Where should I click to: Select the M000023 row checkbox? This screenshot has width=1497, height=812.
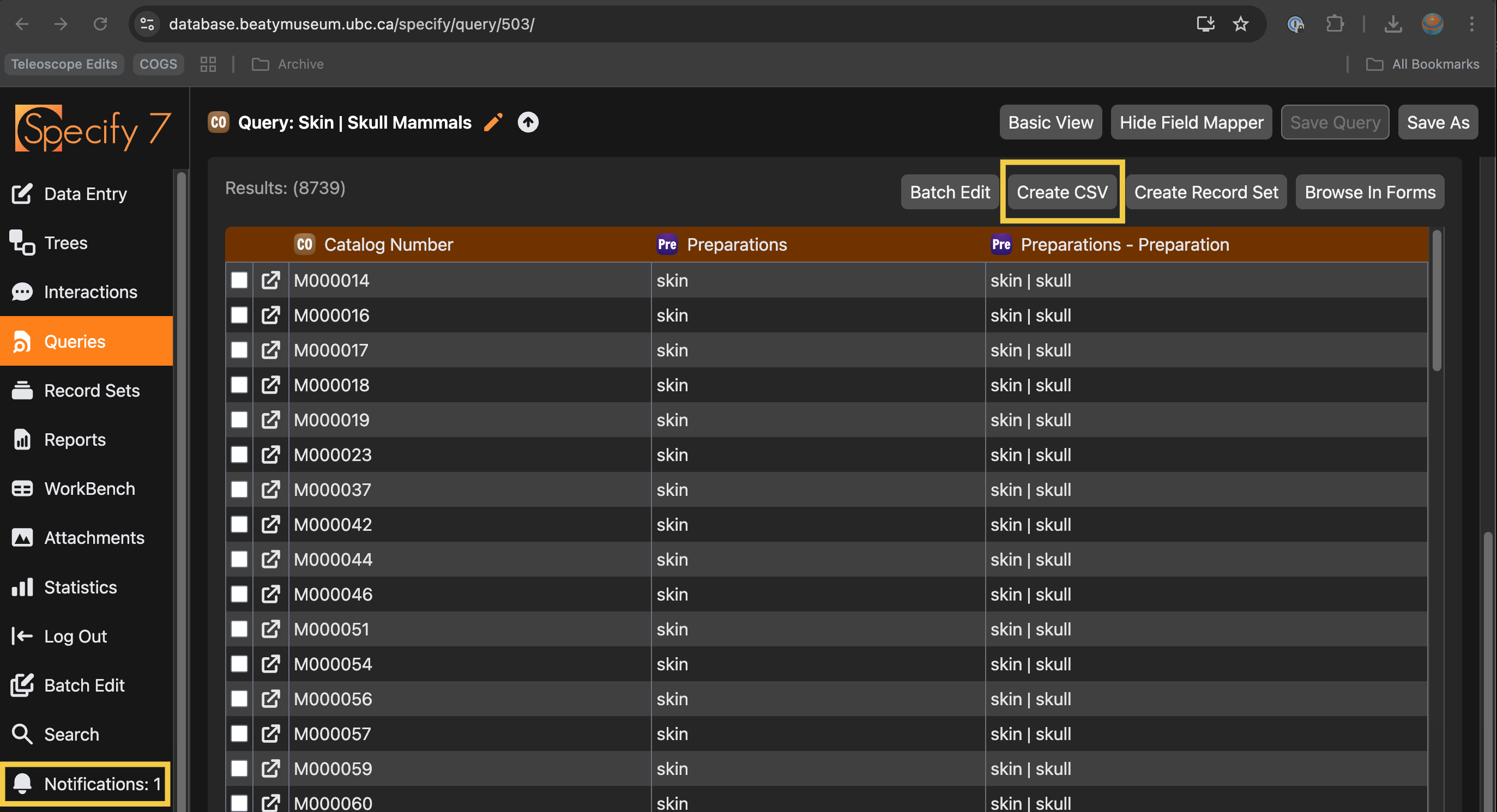coord(239,455)
